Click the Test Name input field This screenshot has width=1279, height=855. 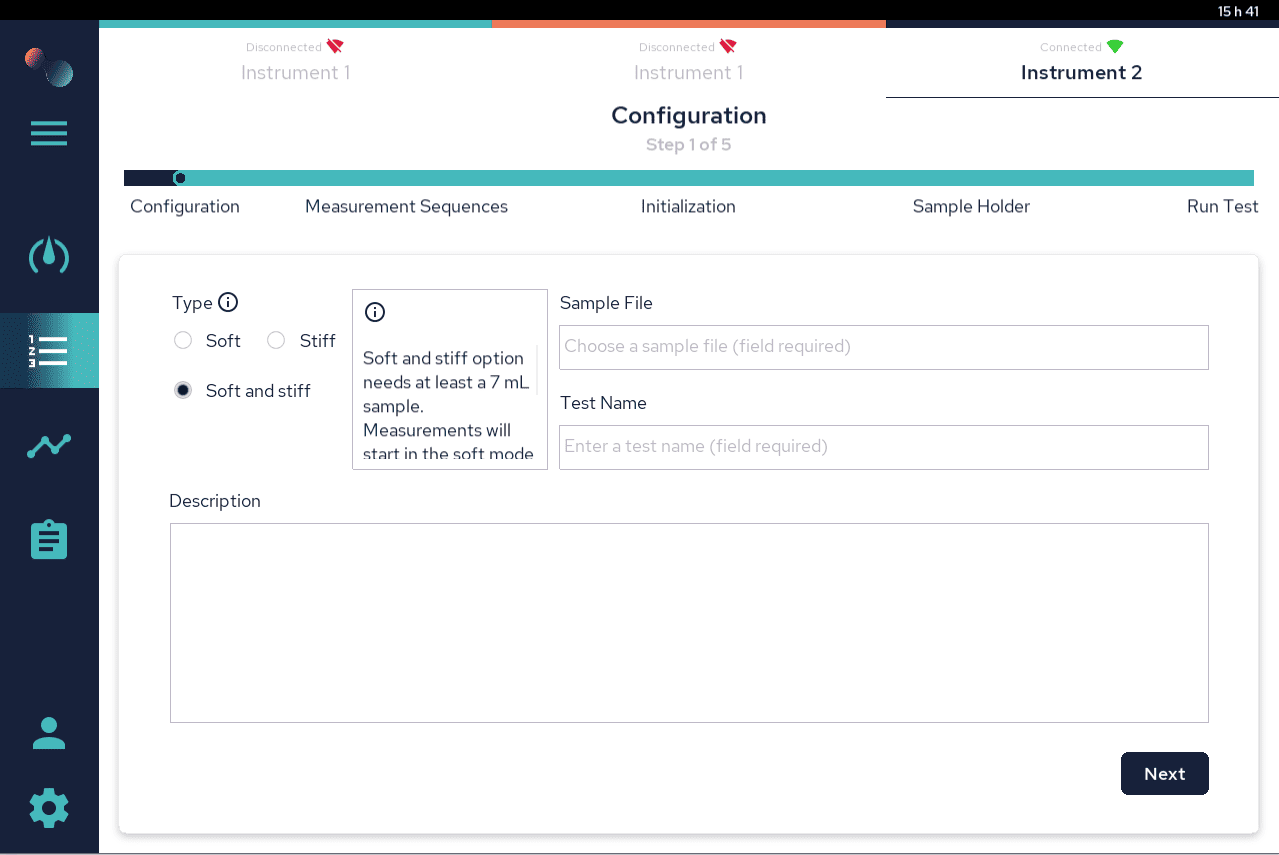pyautogui.click(x=884, y=447)
